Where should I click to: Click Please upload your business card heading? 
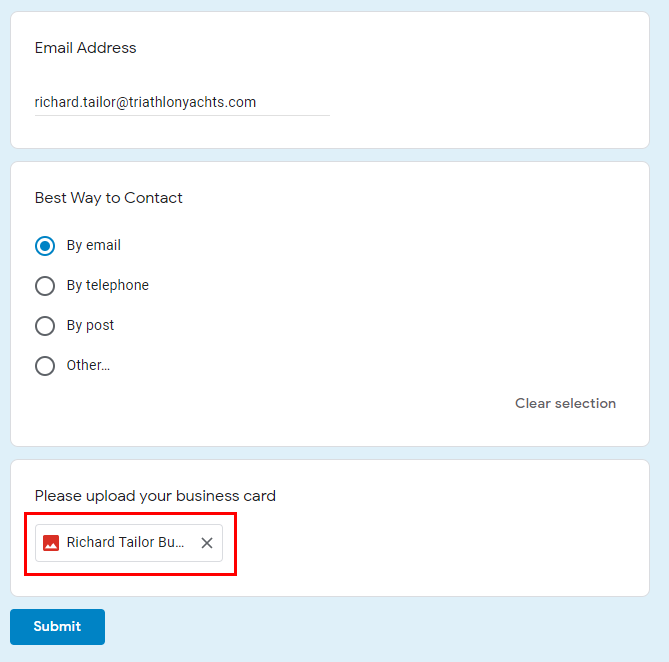[155, 496]
